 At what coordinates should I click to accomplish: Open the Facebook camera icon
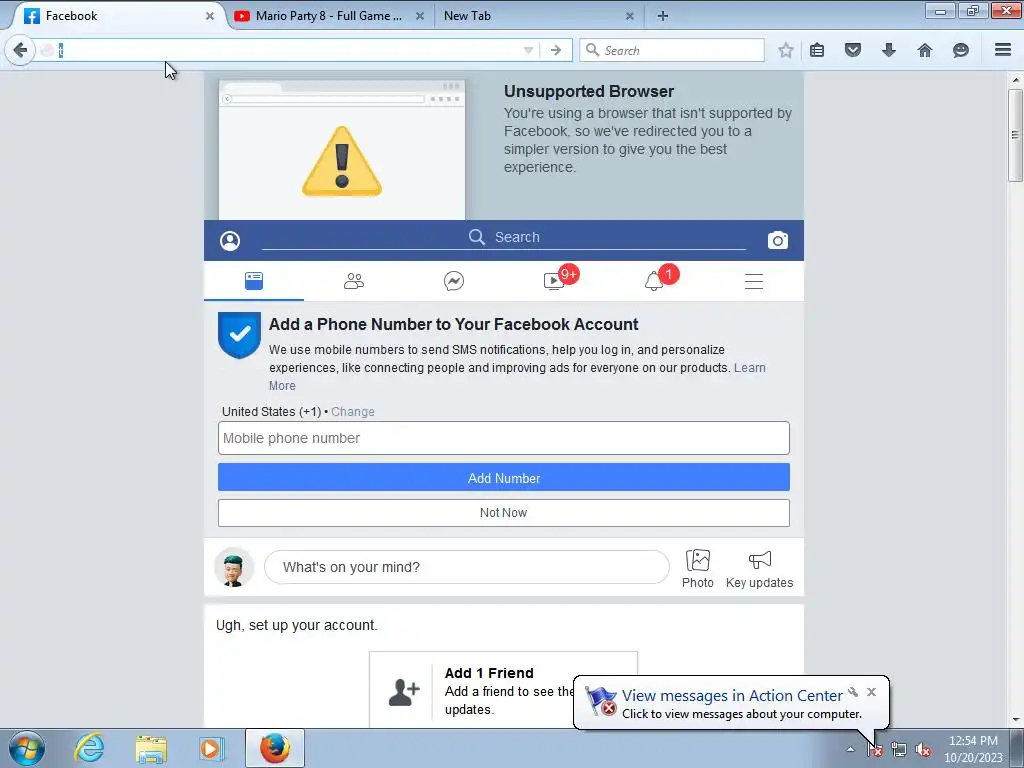pos(778,240)
